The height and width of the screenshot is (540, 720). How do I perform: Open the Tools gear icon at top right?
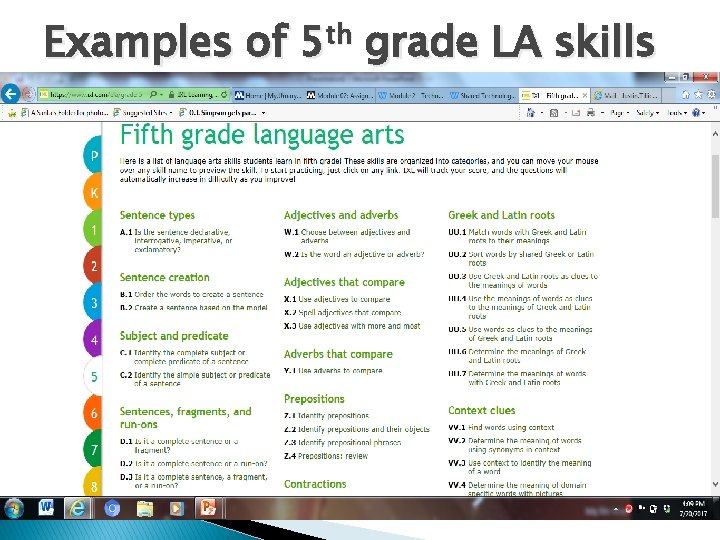pyautogui.click(x=711, y=95)
